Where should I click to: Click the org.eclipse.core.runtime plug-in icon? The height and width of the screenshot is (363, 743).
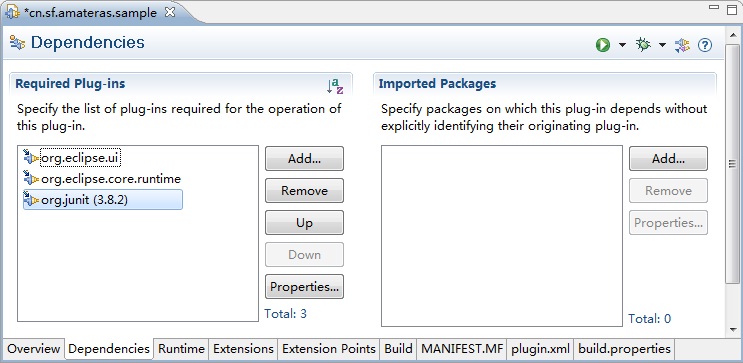31,179
